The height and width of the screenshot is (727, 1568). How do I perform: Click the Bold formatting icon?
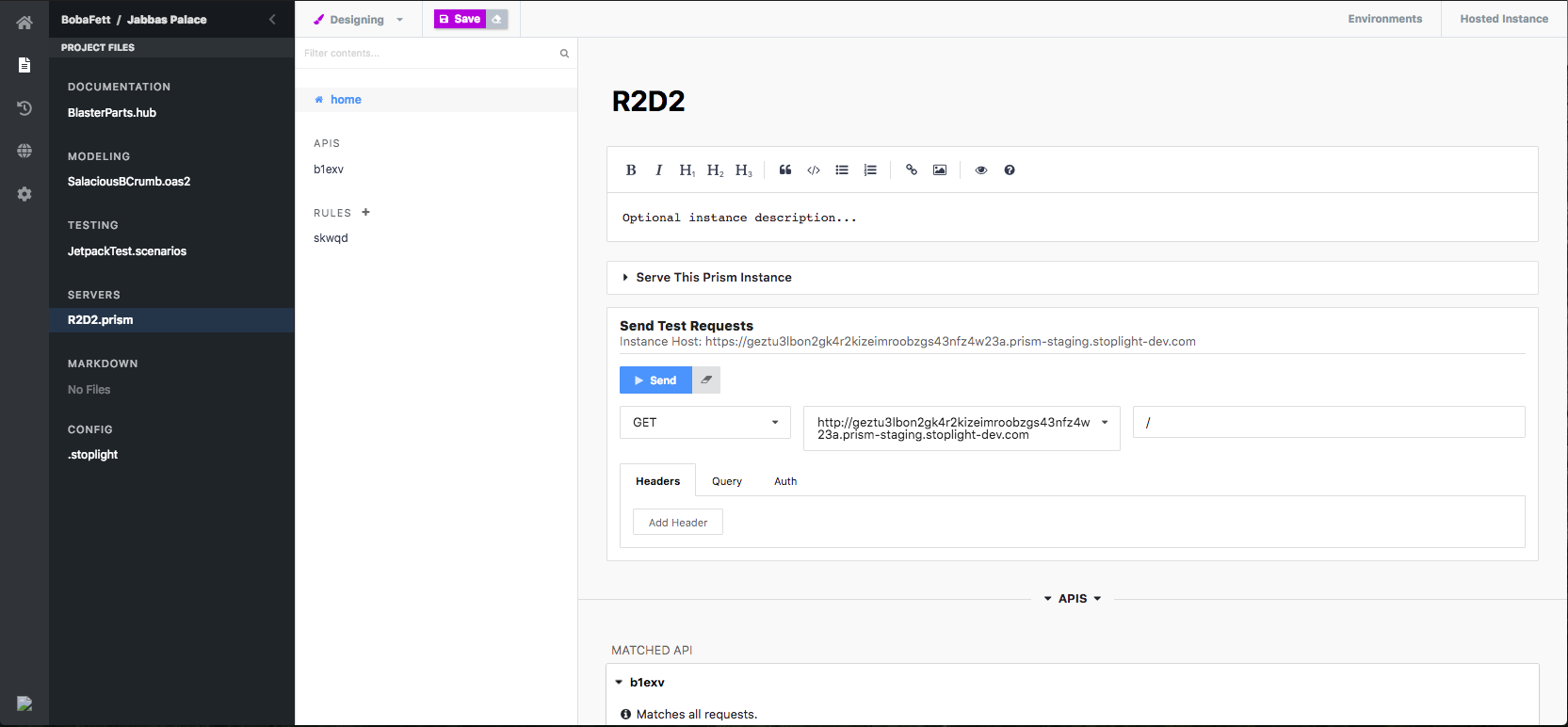[x=631, y=170]
